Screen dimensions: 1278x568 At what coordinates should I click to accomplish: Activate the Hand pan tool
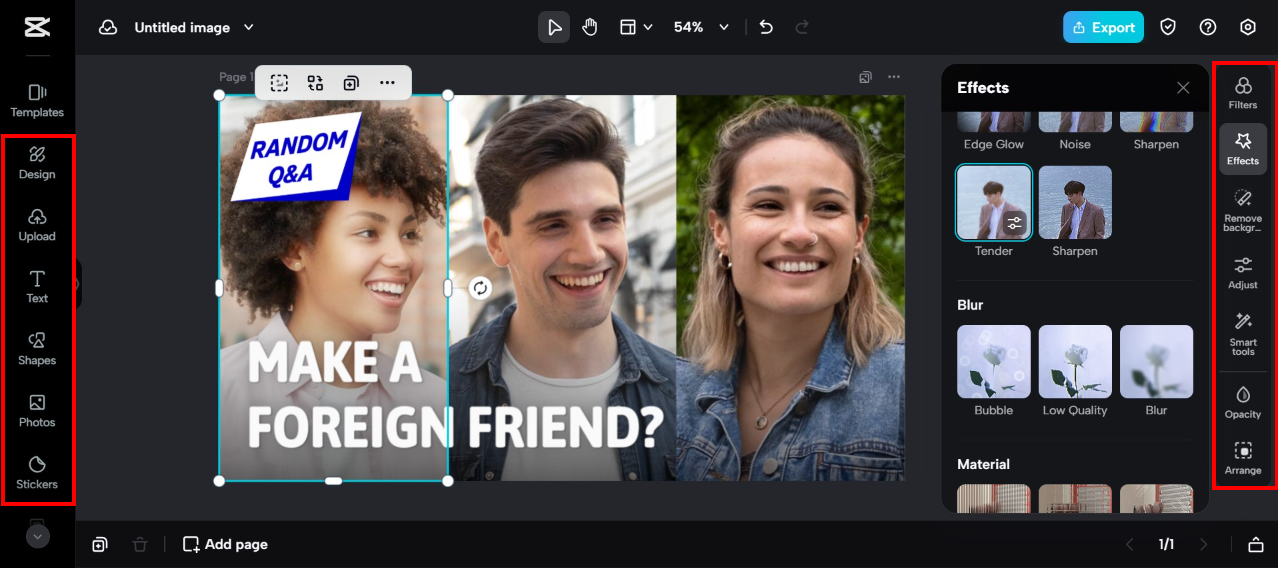click(x=590, y=27)
